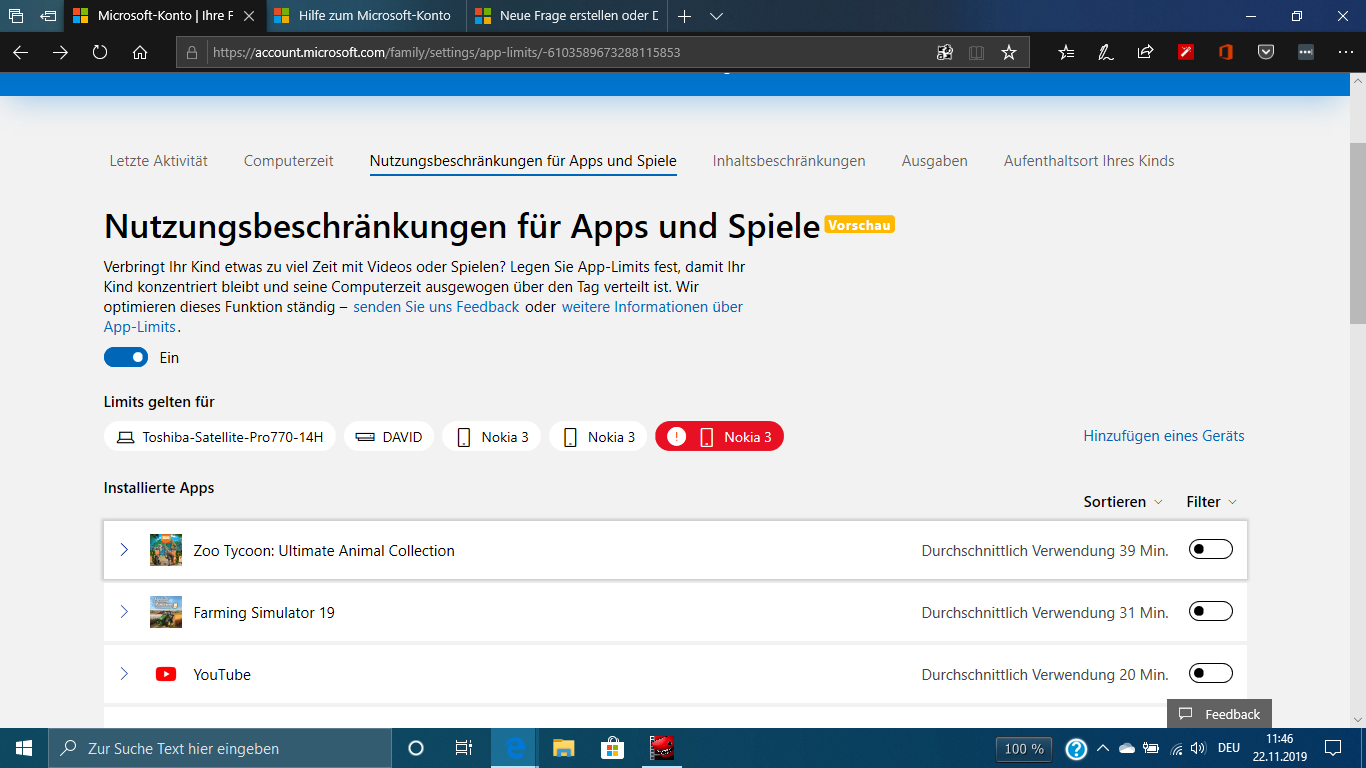The image size is (1366, 768).
Task: Click the Zoo Tycoon app icon
Action: [x=166, y=550]
